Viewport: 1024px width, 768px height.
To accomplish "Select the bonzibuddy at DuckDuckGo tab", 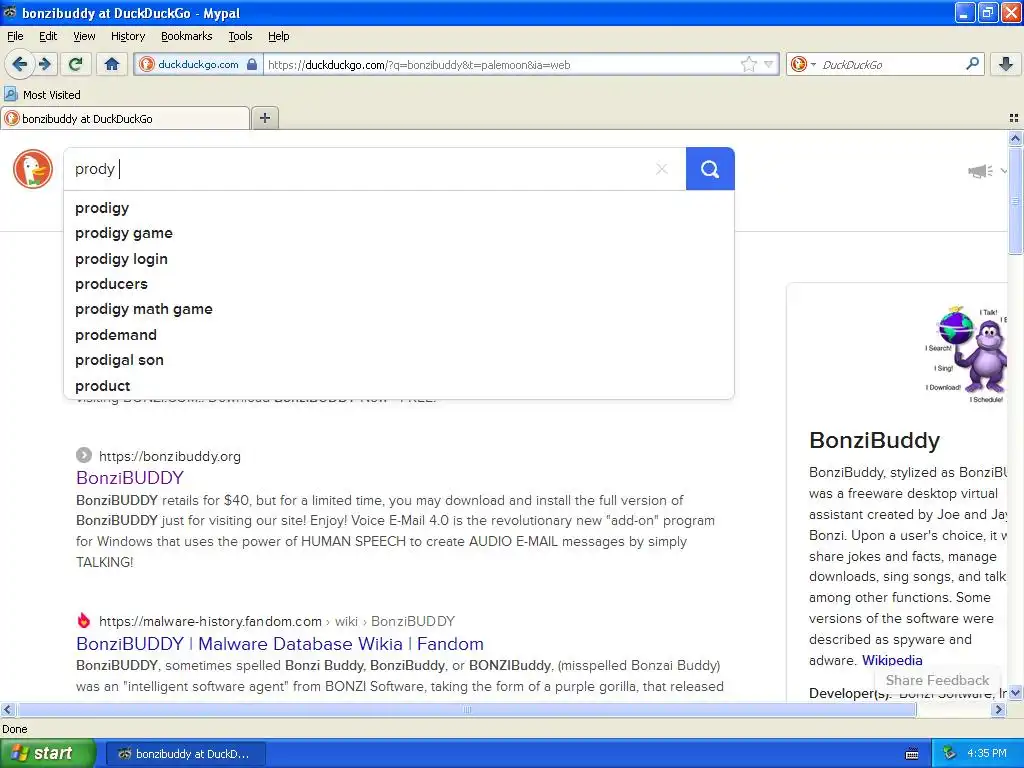I will (125, 118).
